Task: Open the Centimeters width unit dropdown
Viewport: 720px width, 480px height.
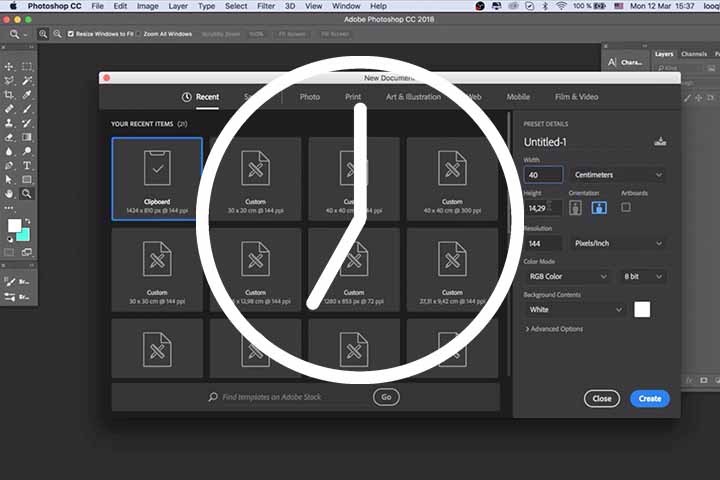Action: point(618,175)
